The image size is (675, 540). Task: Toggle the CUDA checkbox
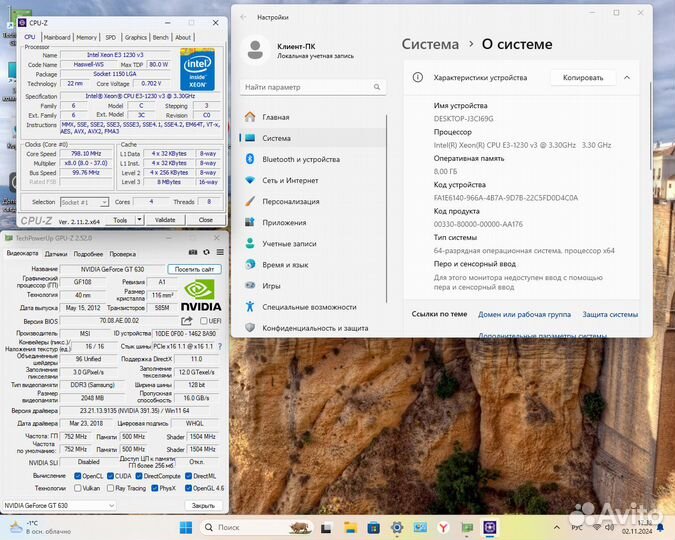click(110, 476)
